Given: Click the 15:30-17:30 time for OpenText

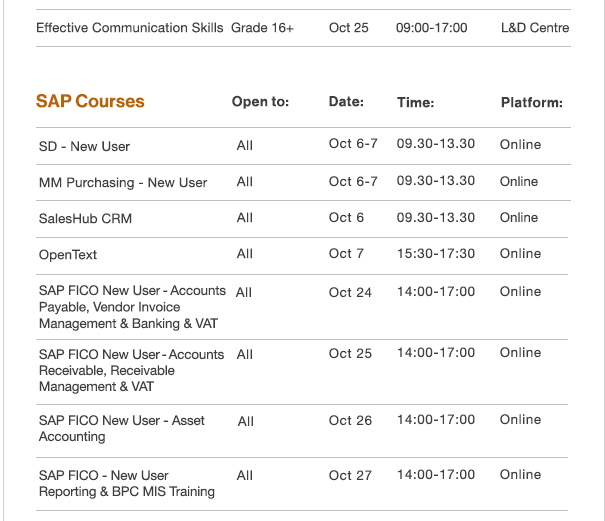Looking at the screenshot, I should 436,254.
